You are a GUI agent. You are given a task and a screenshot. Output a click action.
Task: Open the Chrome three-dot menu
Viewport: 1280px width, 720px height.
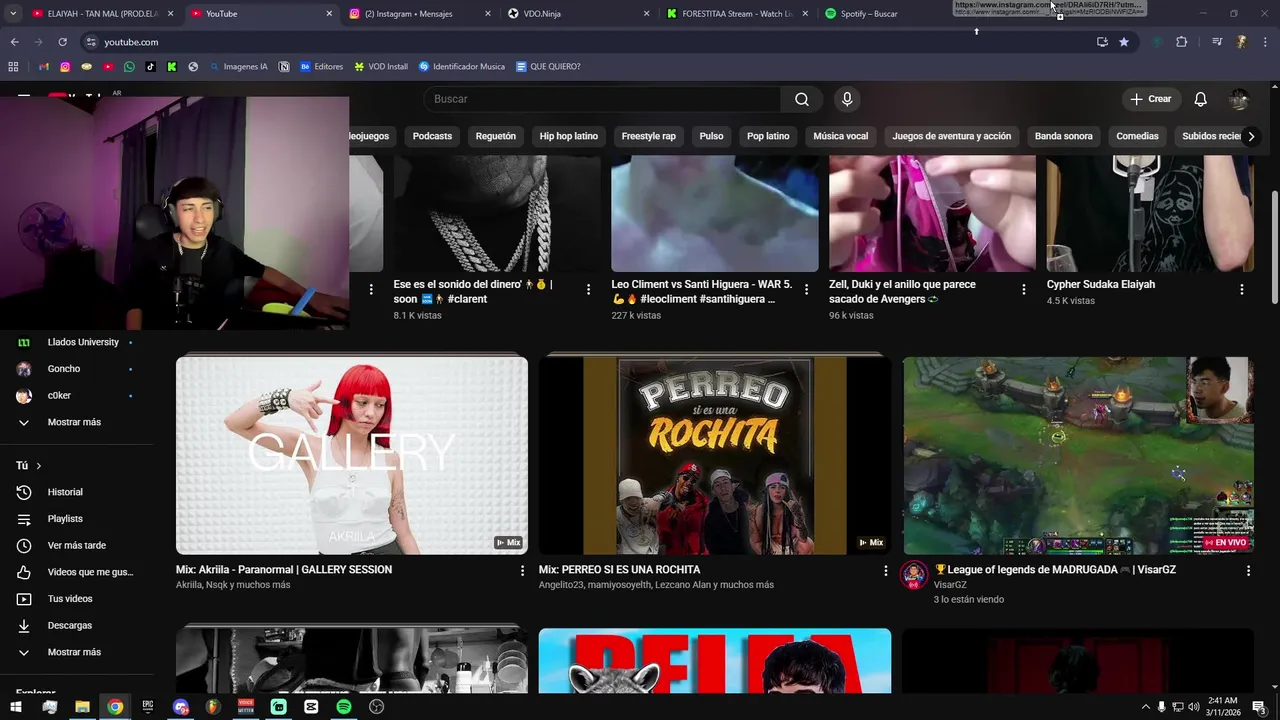pos(1265,42)
